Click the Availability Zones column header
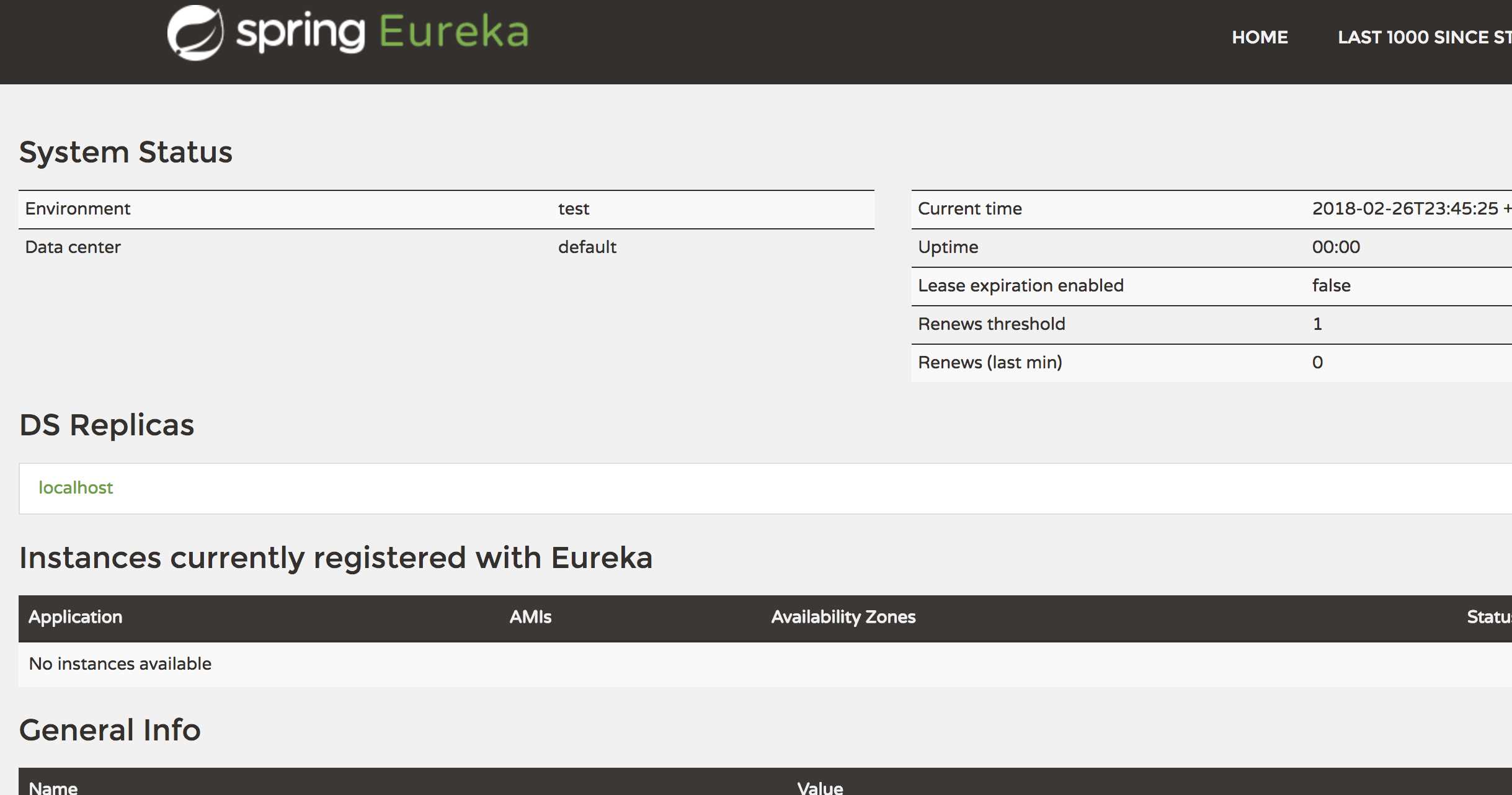The height and width of the screenshot is (795, 1512). point(843,617)
